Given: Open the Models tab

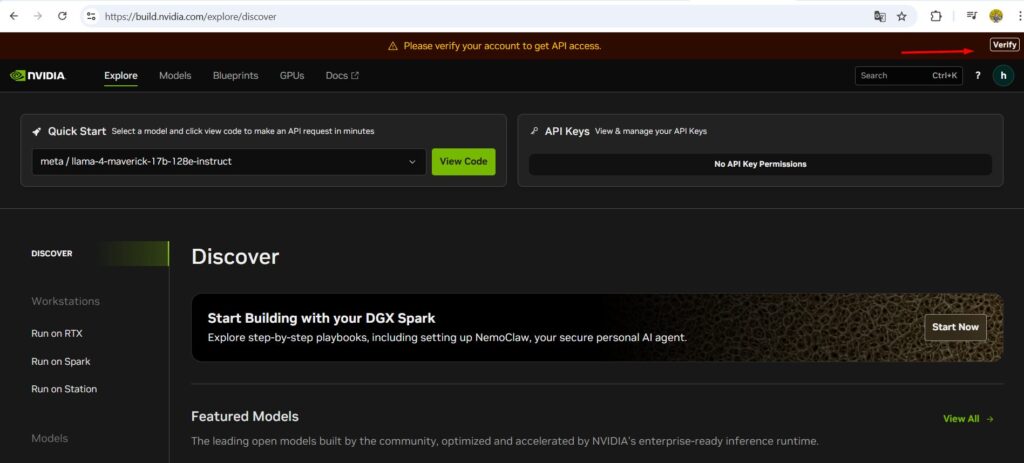Looking at the screenshot, I should (x=175, y=76).
